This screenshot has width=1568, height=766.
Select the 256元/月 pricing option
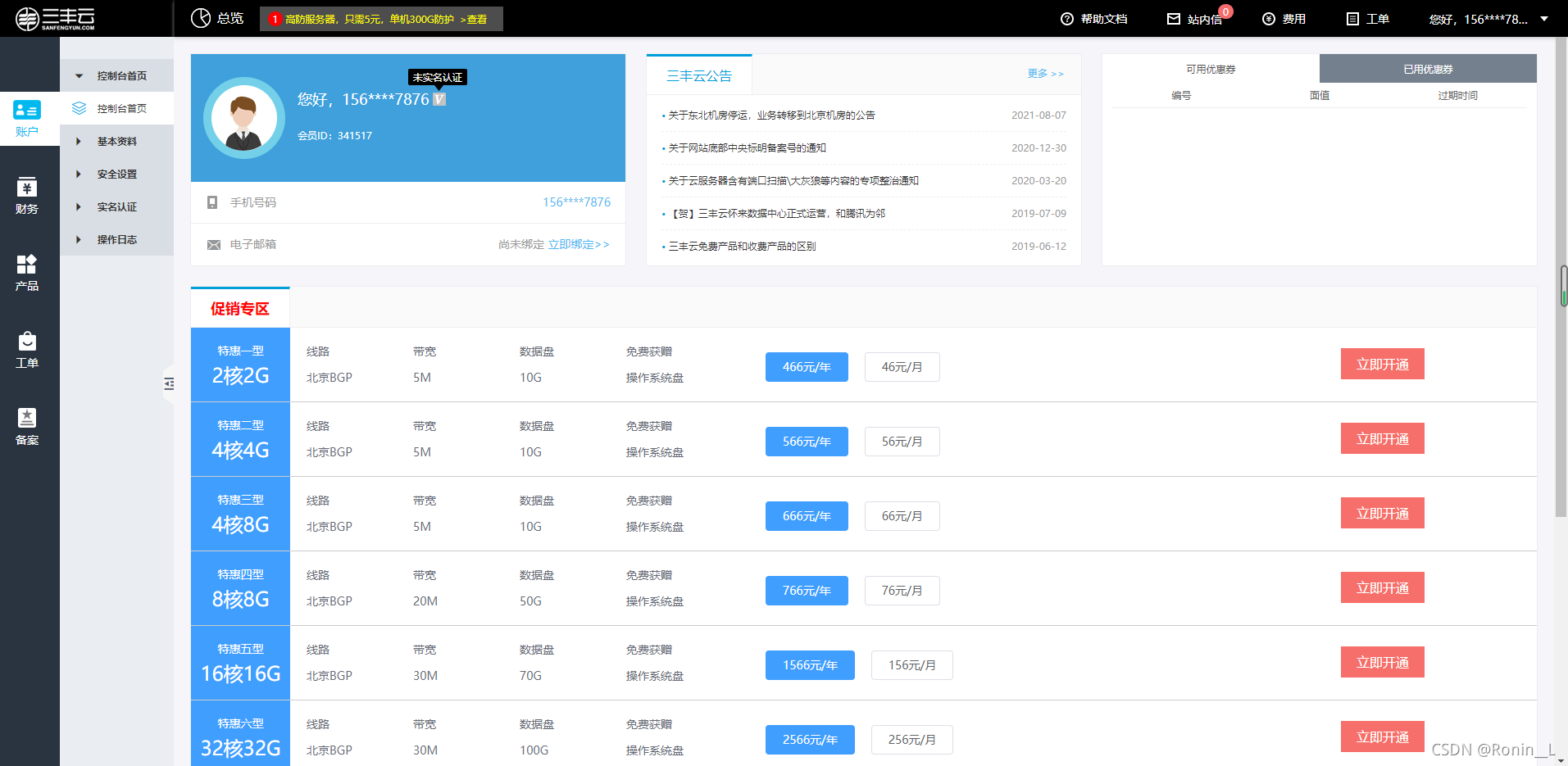pos(911,740)
